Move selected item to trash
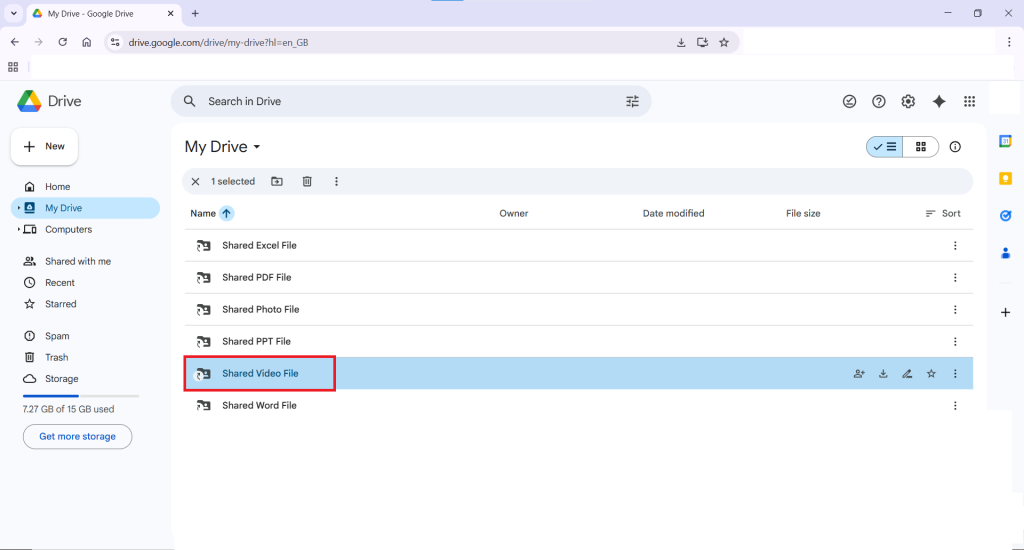1024x550 pixels. 307,182
